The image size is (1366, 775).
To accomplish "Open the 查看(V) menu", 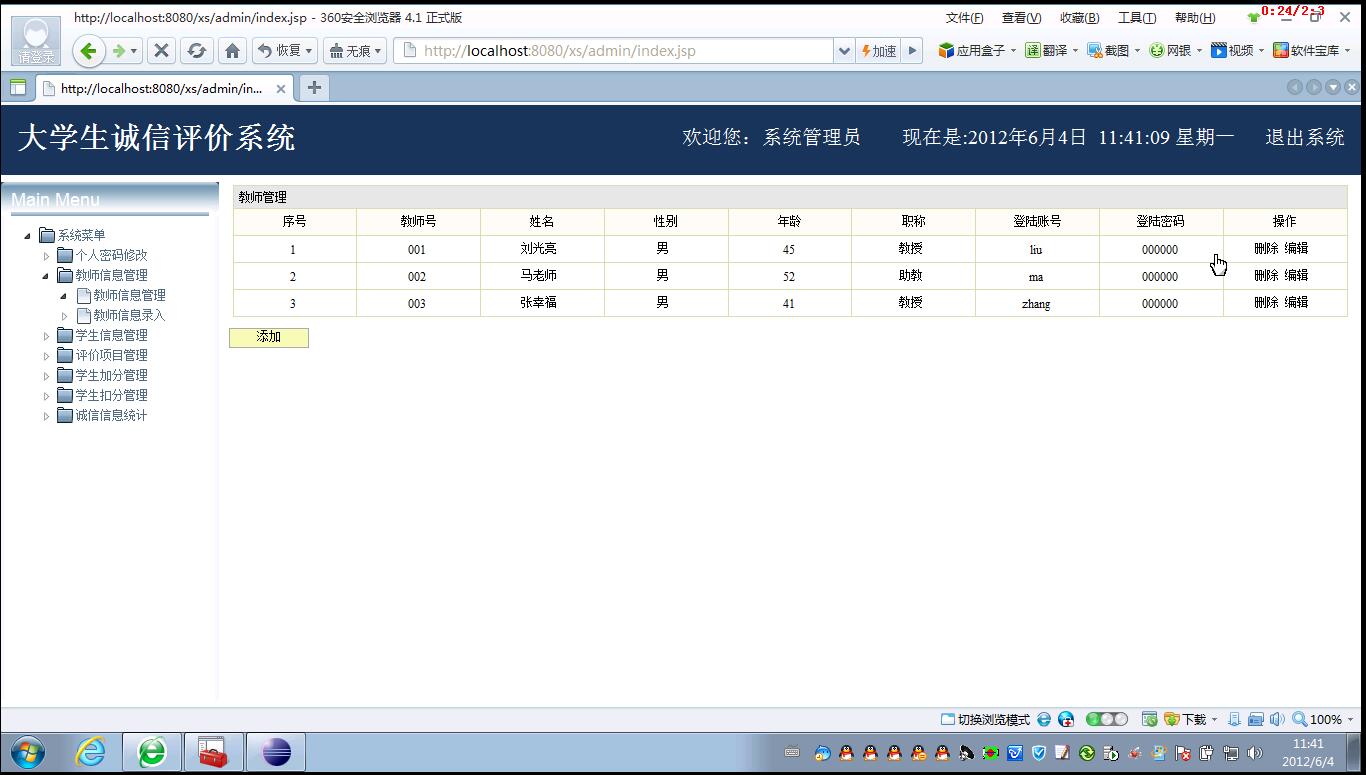I will (x=1021, y=18).
